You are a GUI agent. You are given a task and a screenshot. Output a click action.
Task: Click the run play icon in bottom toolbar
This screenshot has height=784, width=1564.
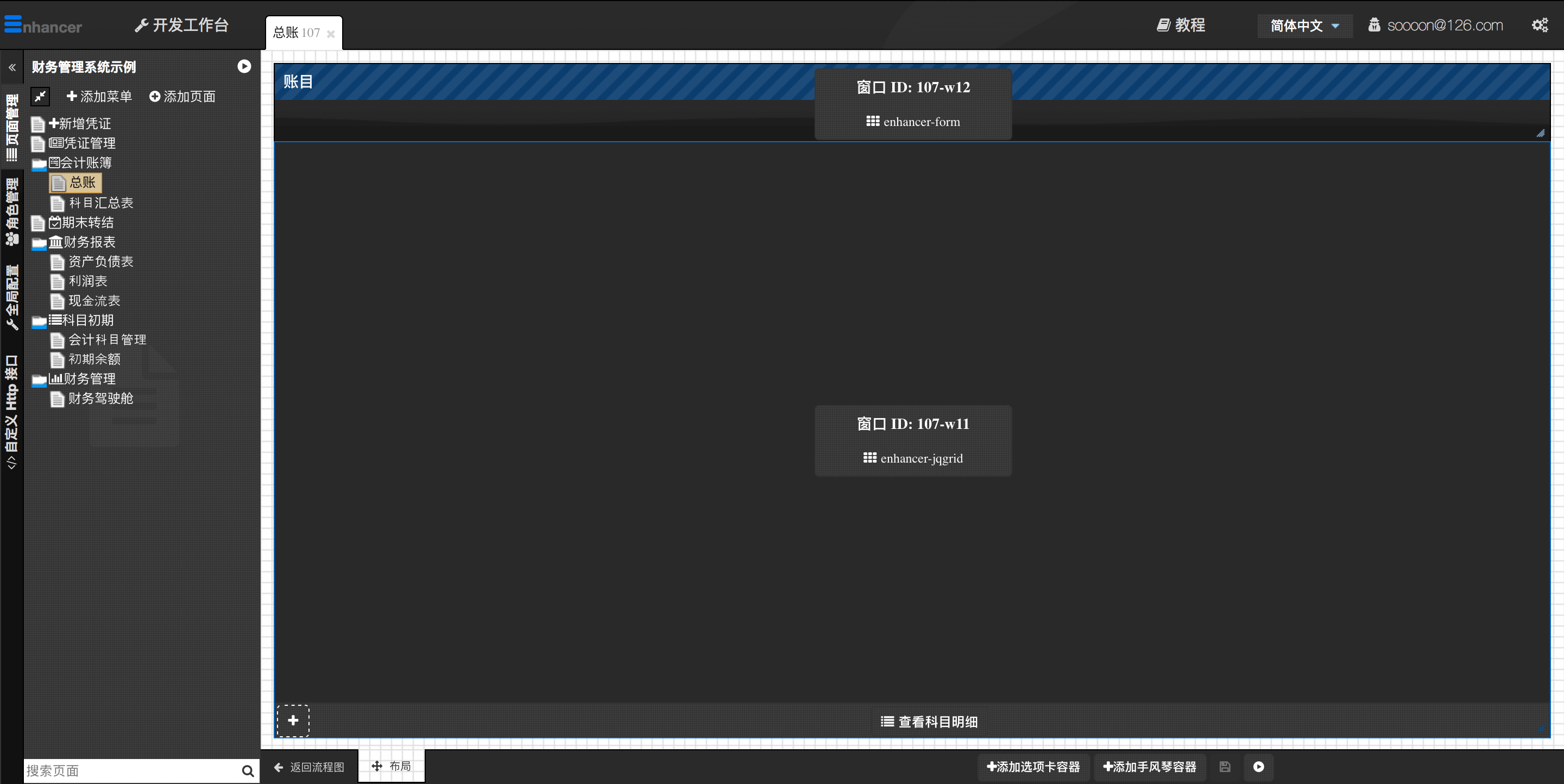tap(1259, 767)
